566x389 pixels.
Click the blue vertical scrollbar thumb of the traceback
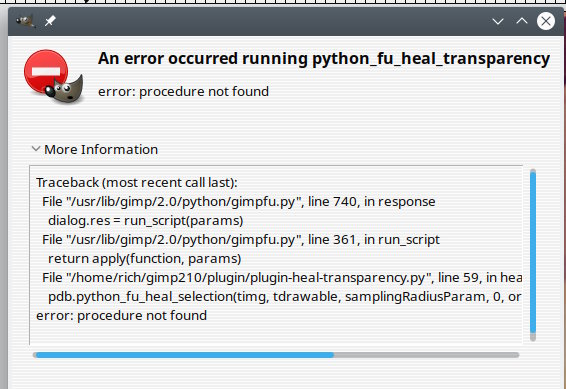point(533,252)
